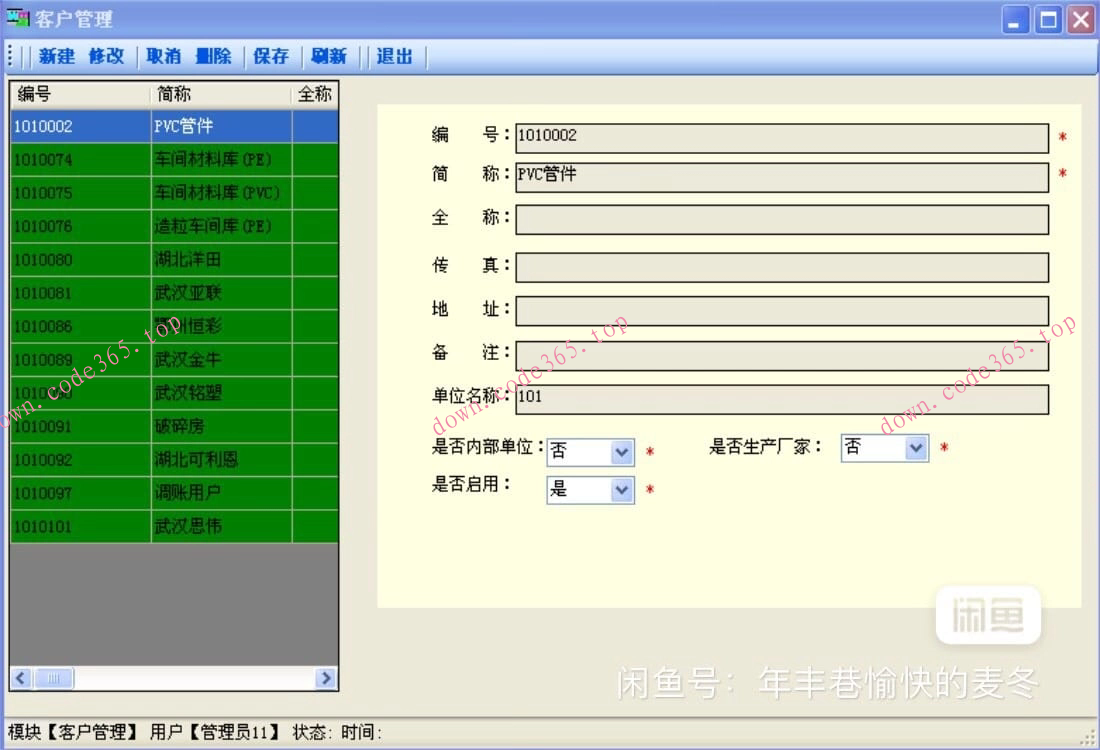Click 取消 in the toolbar

coord(163,57)
